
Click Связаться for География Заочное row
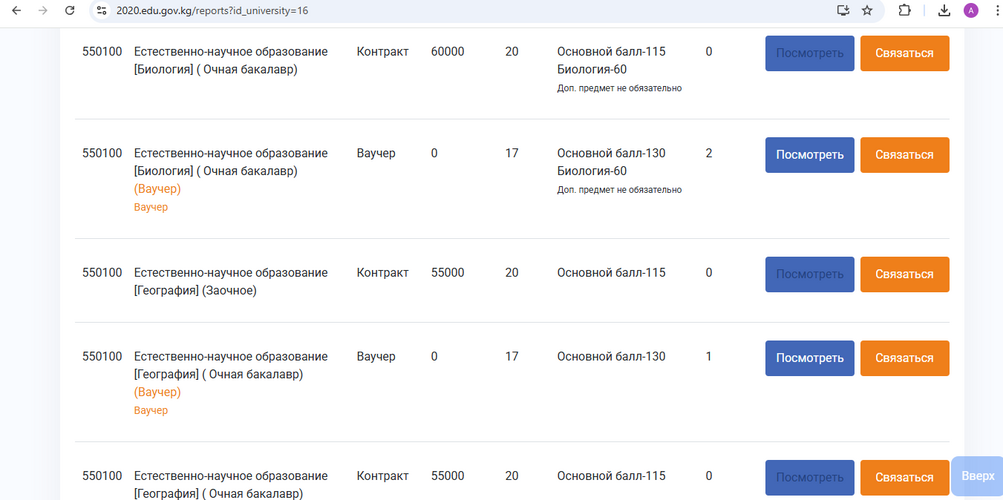coord(904,274)
